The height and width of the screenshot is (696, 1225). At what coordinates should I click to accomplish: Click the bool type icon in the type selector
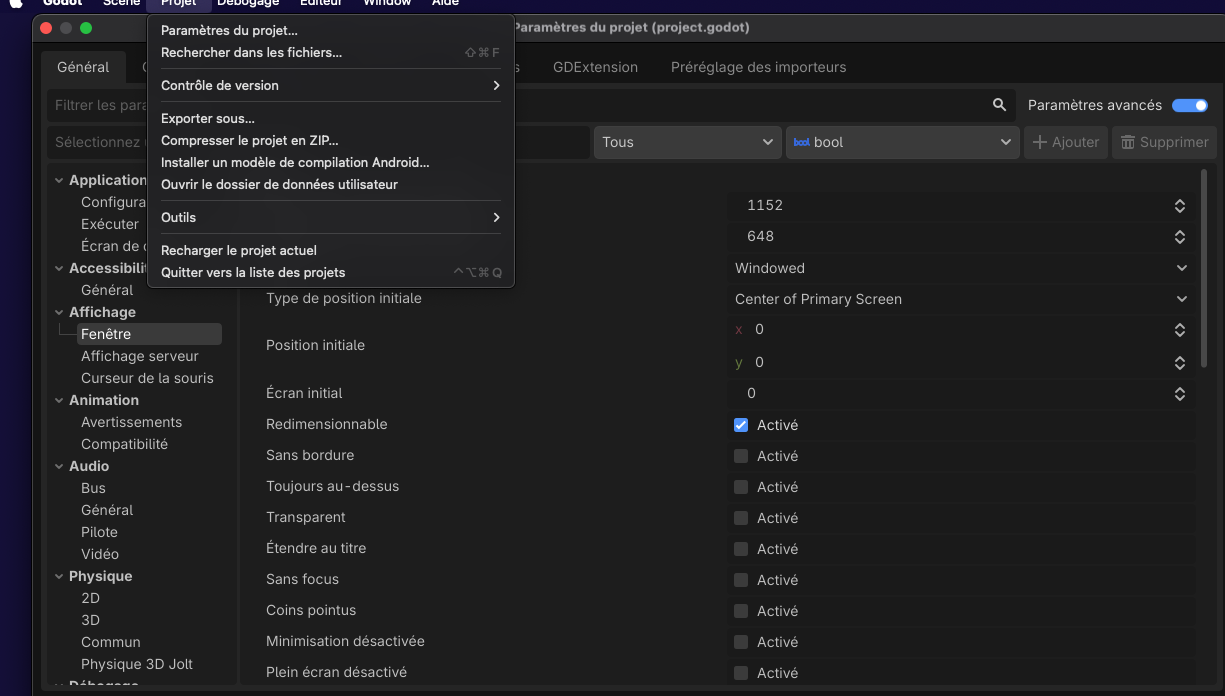click(x=801, y=142)
